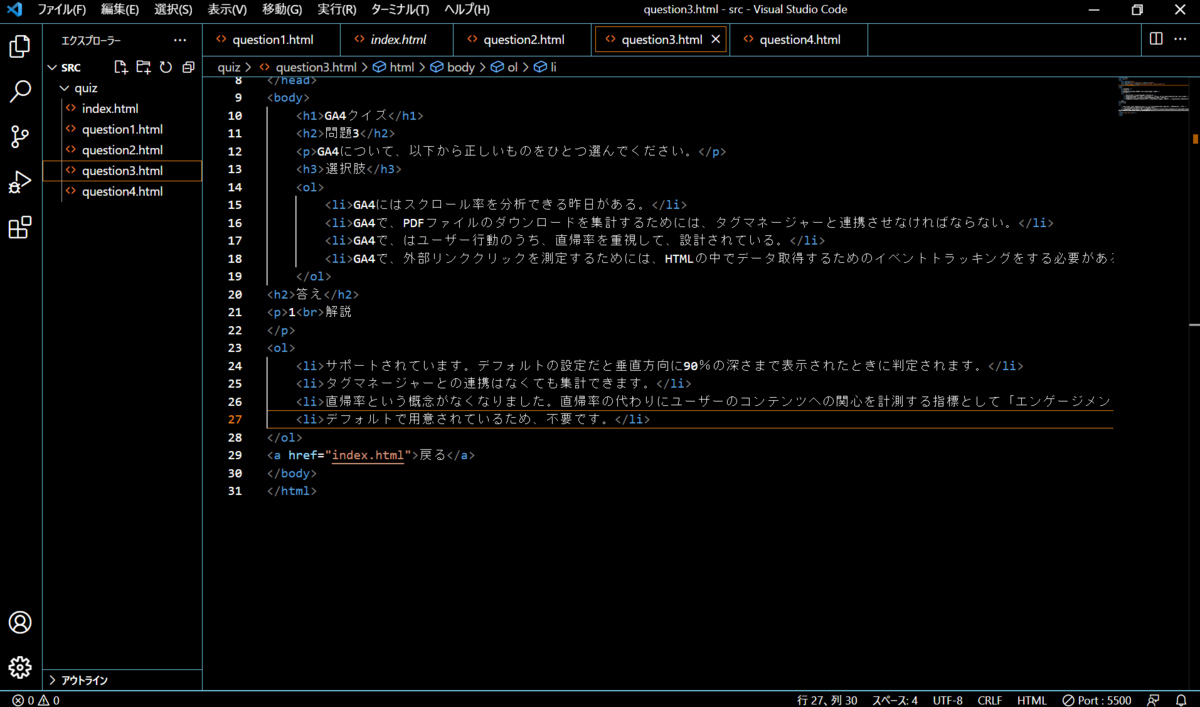Open question4.html in the explorer tree
The height and width of the screenshot is (707, 1200).
(x=122, y=191)
